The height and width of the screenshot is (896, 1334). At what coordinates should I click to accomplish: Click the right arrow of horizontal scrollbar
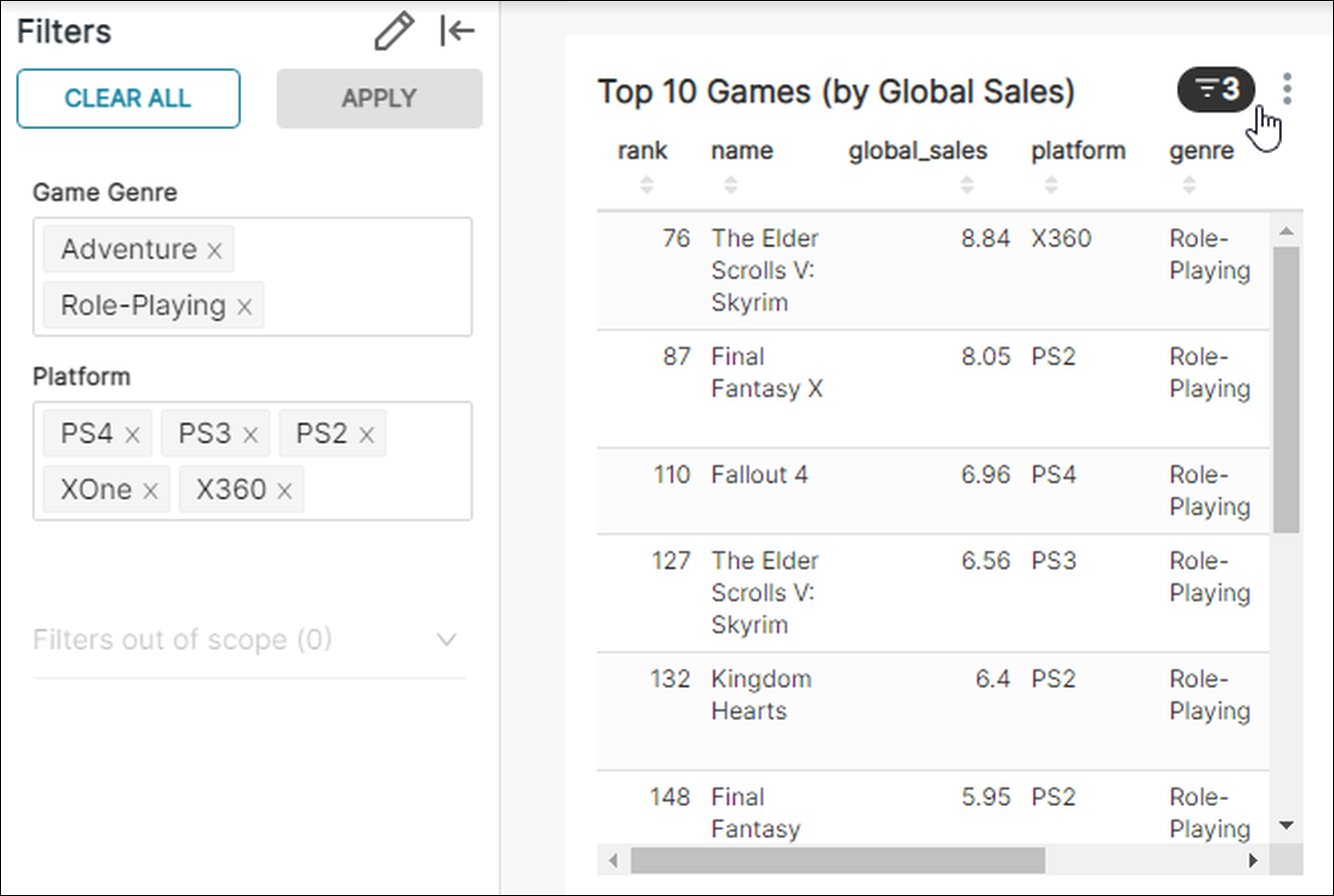[1253, 860]
